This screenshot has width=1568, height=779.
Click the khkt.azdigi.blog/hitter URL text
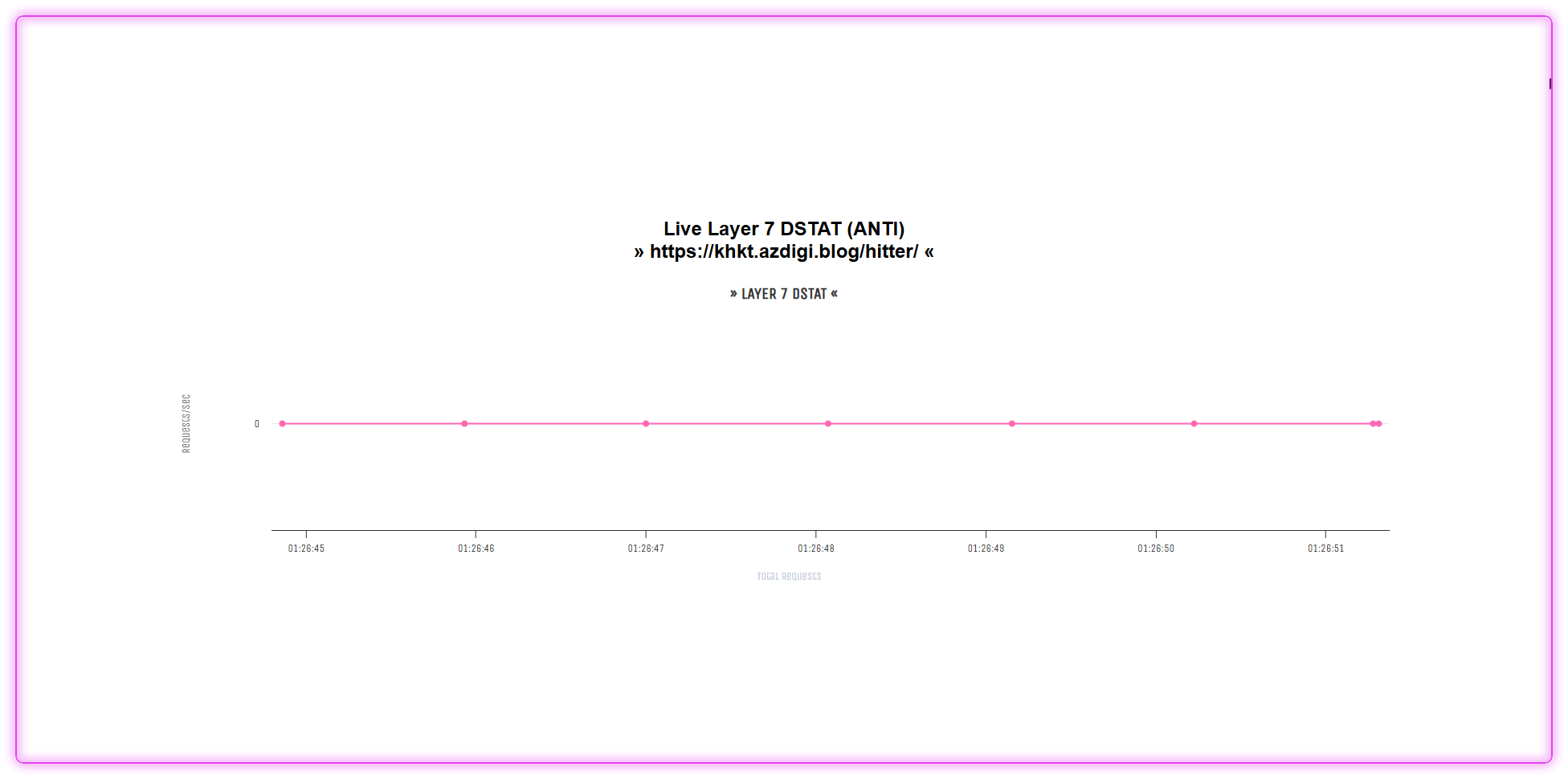click(x=783, y=251)
